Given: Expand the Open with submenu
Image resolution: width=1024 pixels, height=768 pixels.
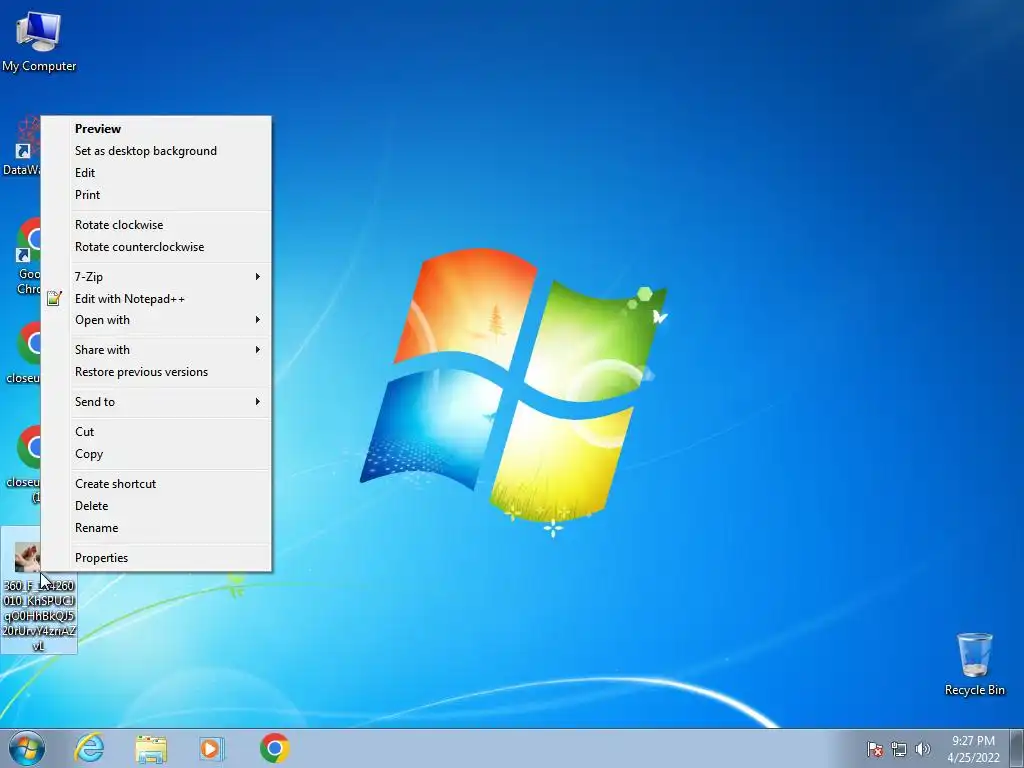Looking at the screenshot, I should click(x=156, y=320).
